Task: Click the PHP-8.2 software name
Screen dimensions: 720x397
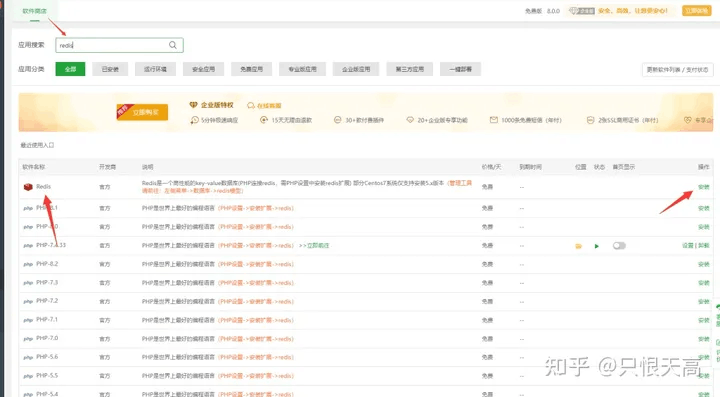Action: click(x=47, y=264)
